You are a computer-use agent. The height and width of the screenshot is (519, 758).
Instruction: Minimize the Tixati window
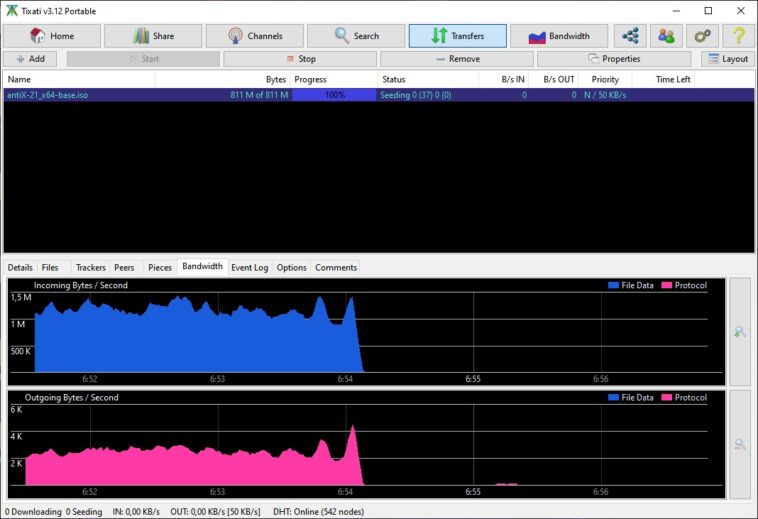[676, 11]
